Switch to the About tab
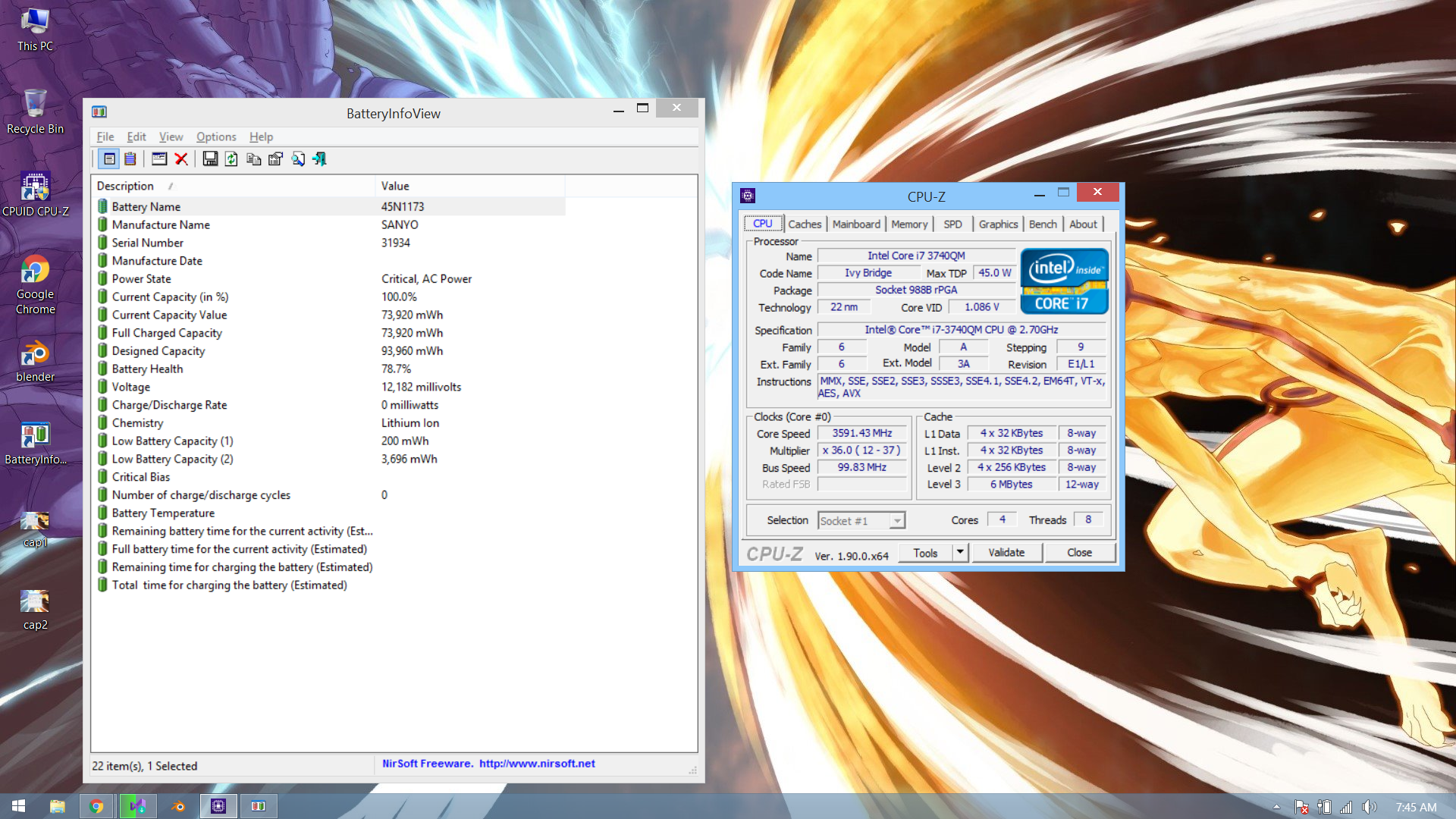The width and height of the screenshot is (1456, 819). coord(1083,224)
